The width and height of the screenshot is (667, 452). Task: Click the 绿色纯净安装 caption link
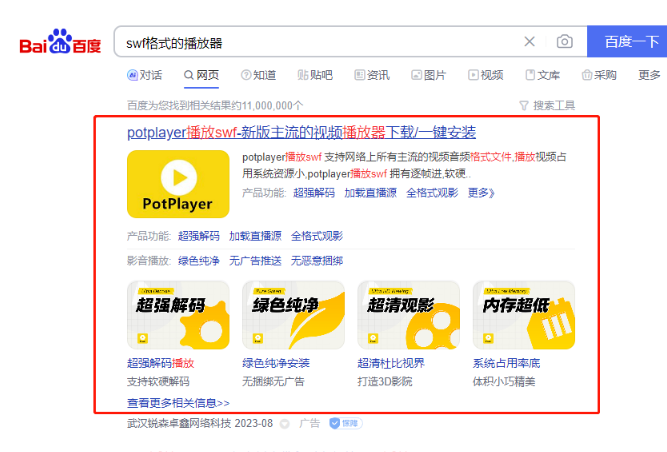tap(276, 363)
